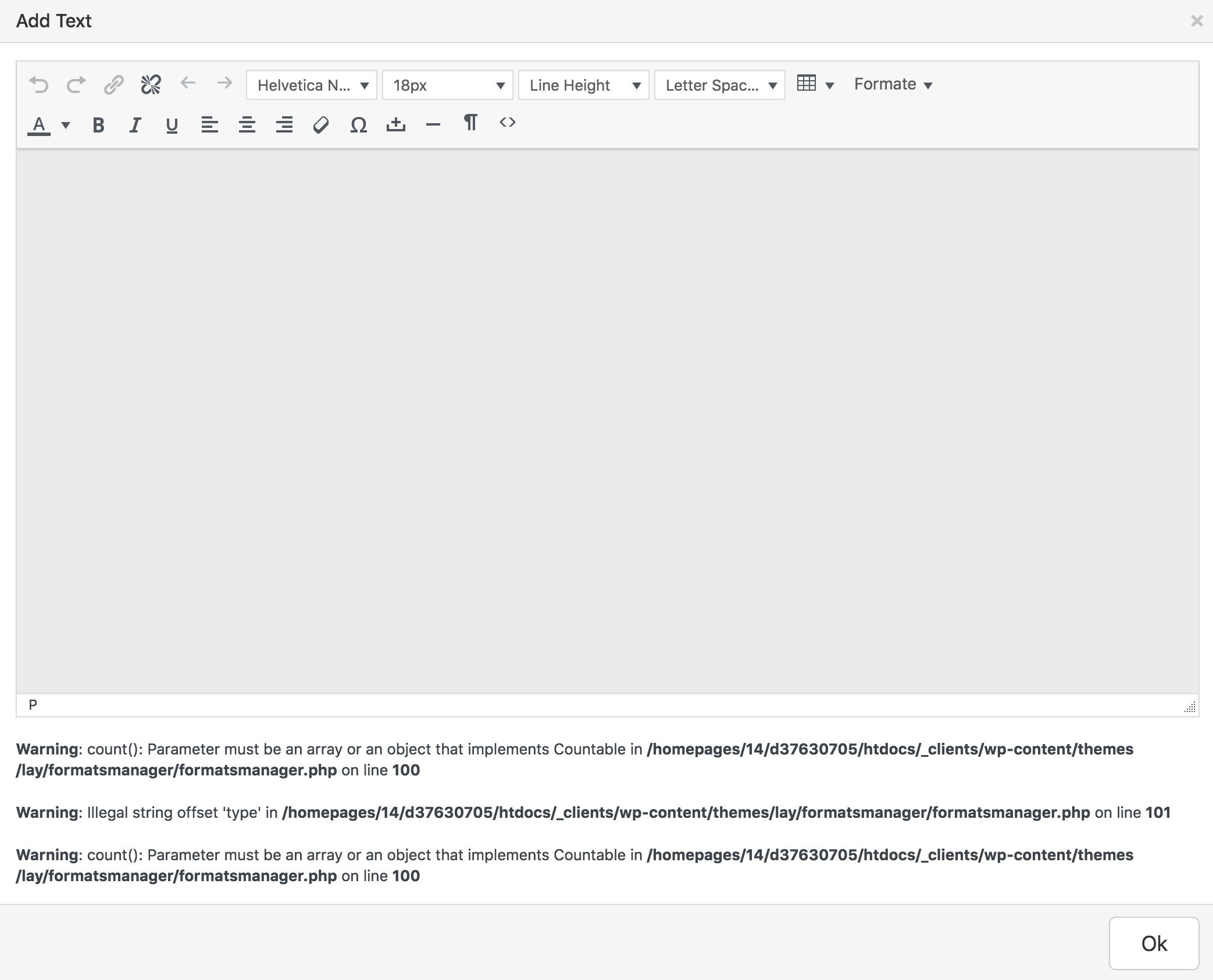Click the redo arrow icon
The height and width of the screenshot is (980, 1213).
(76, 85)
